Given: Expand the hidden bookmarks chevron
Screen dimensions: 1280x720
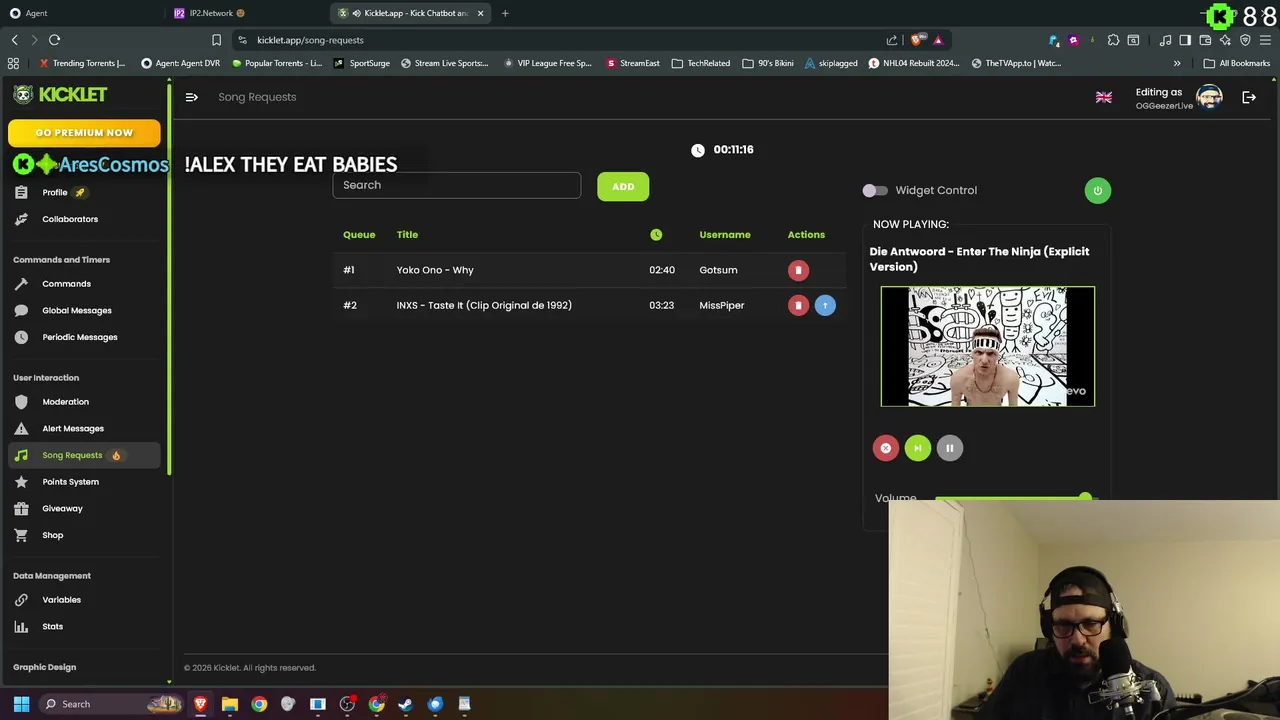Looking at the screenshot, I should point(1177,63).
